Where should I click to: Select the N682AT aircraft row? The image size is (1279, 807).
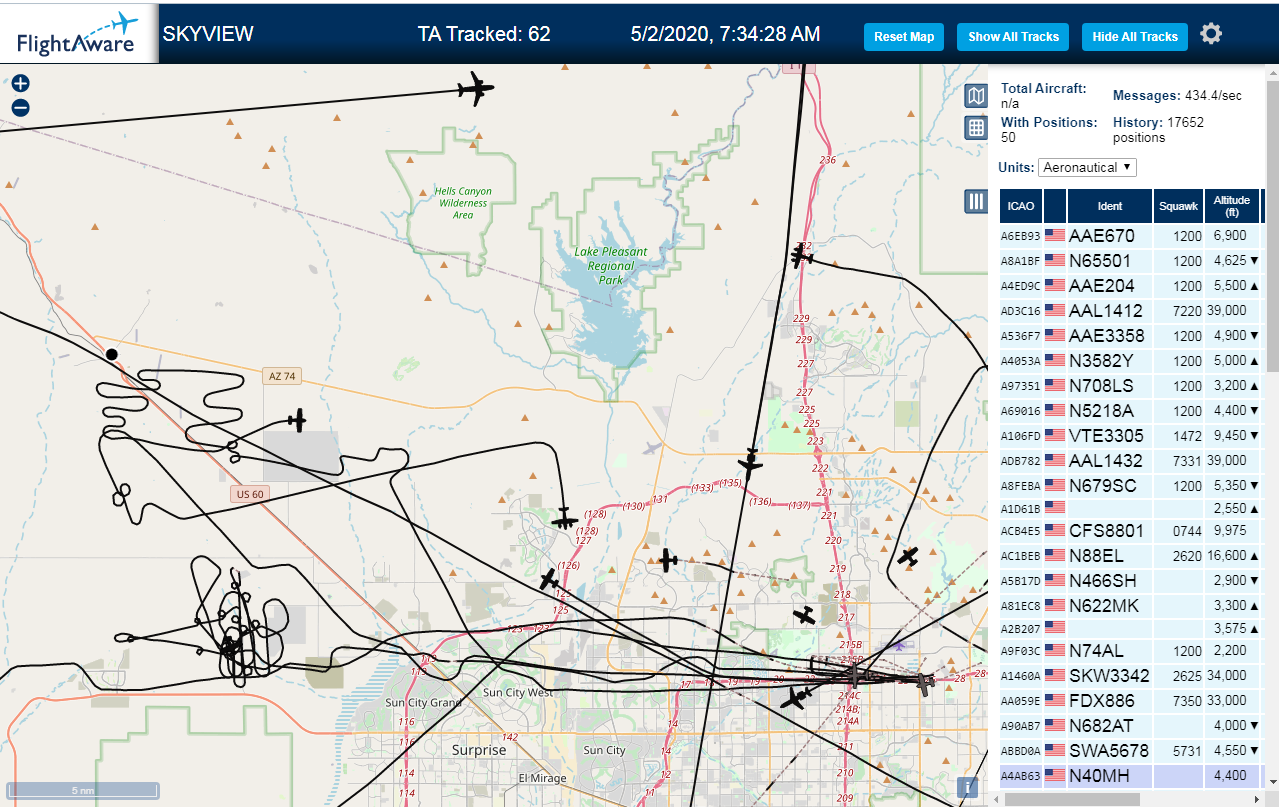click(x=1130, y=726)
